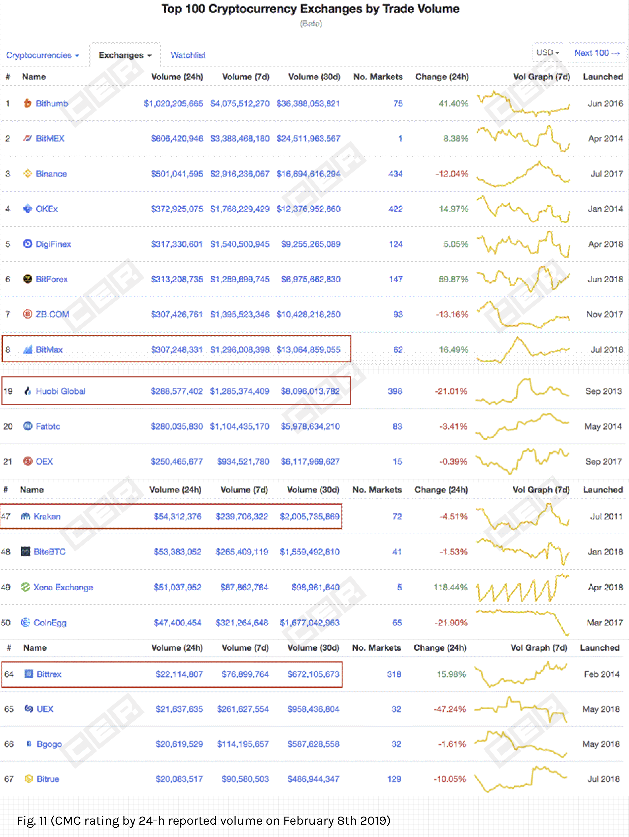
Task: Click the CoinEgg logo icon
Action: click(25, 622)
